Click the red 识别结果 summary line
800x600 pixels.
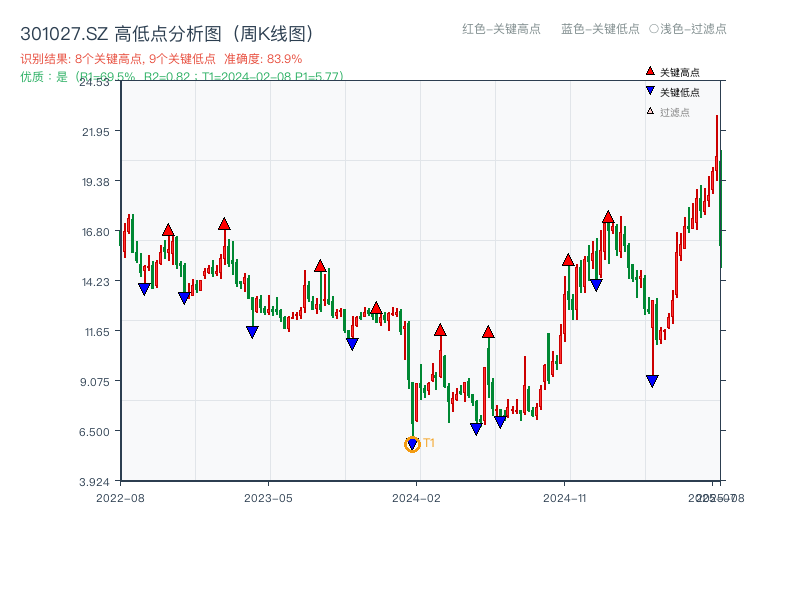click(x=161, y=59)
